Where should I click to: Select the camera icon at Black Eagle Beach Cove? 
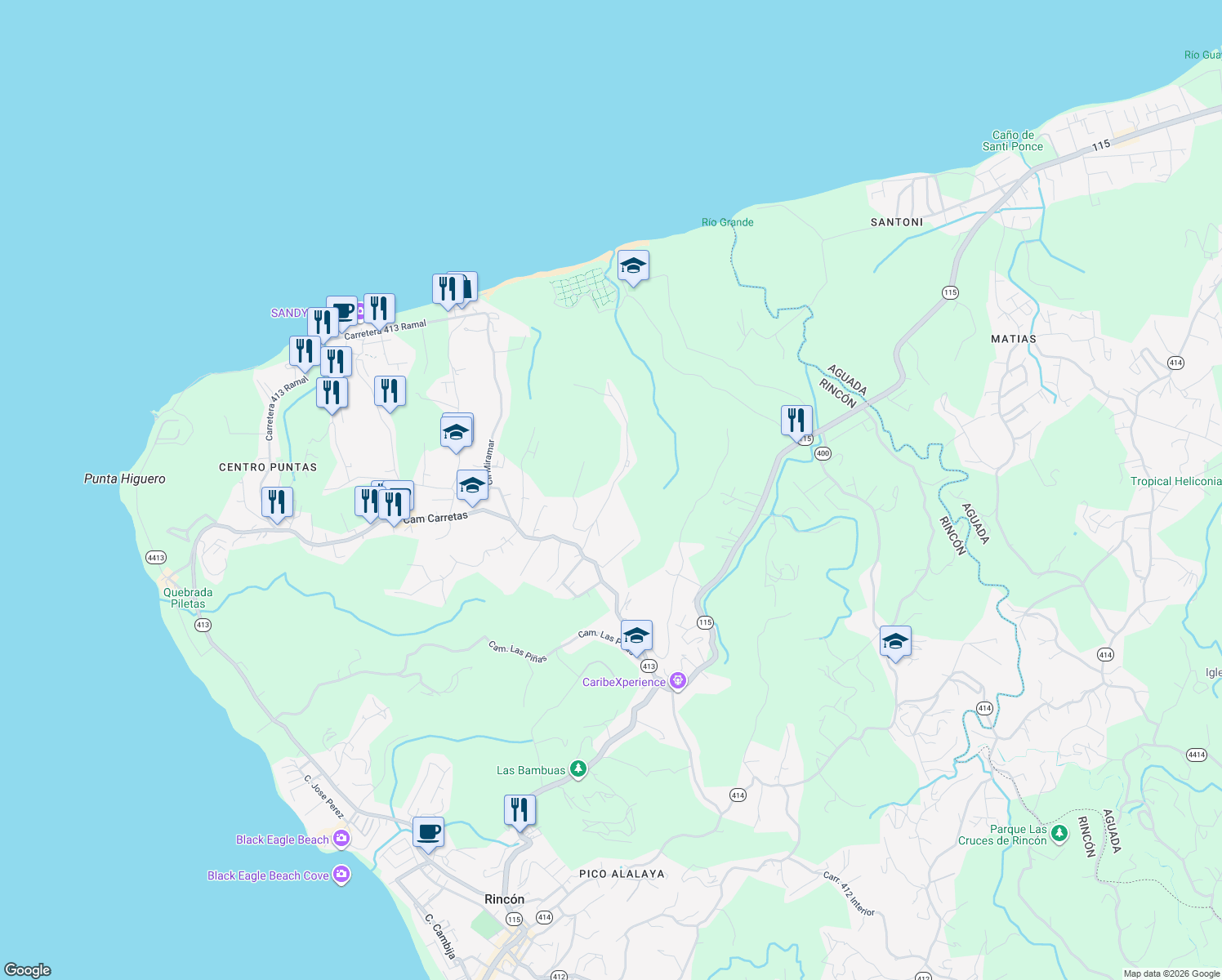(x=341, y=875)
